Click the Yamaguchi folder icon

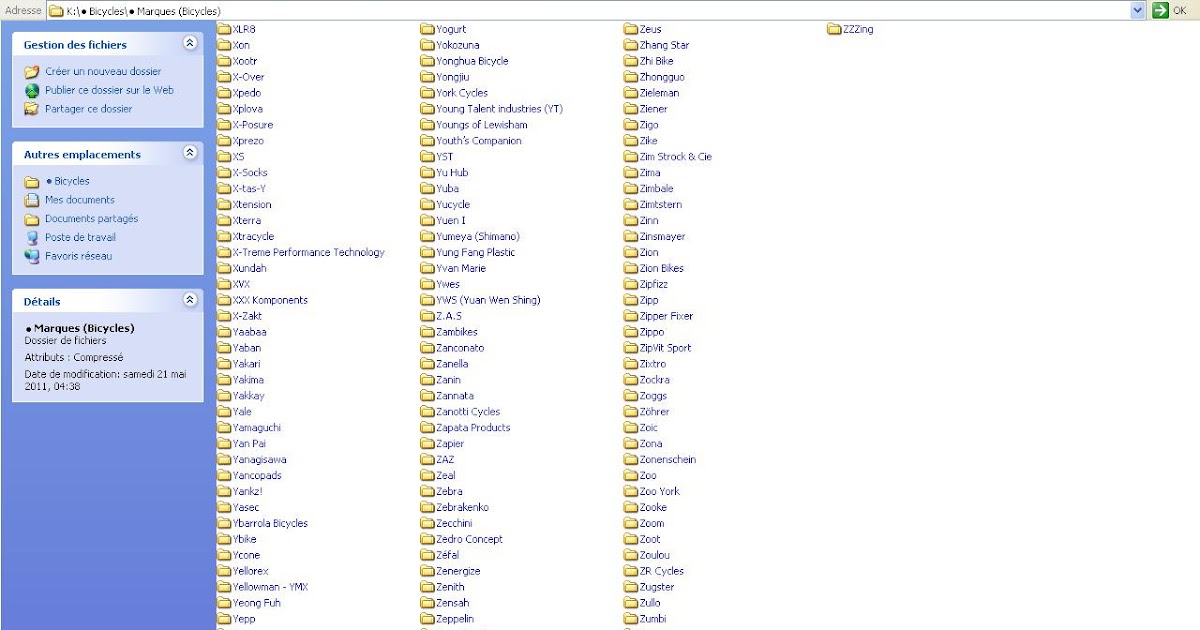(x=224, y=428)
